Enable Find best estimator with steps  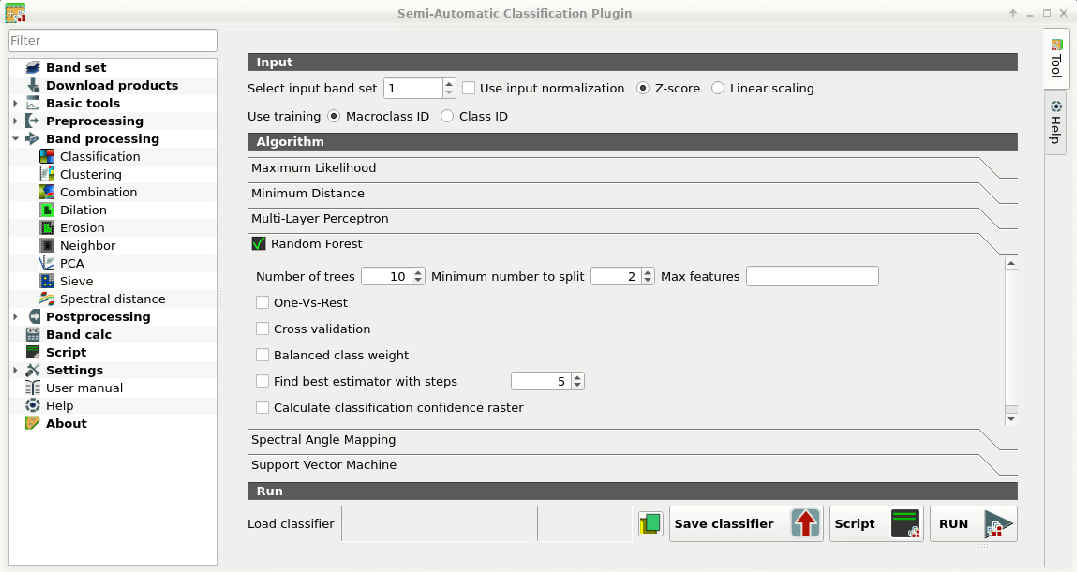tap(262, 381)
